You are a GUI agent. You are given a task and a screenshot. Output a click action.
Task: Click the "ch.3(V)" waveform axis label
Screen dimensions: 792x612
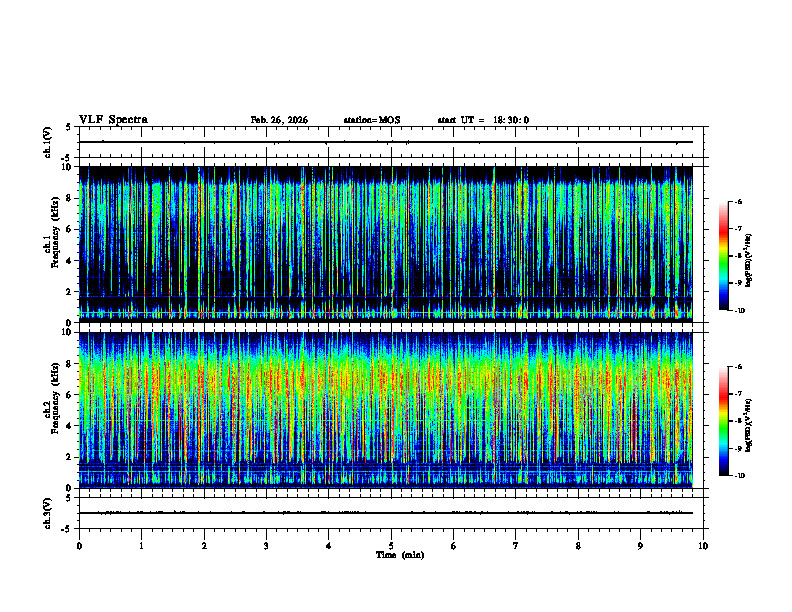tap(48, 513)
